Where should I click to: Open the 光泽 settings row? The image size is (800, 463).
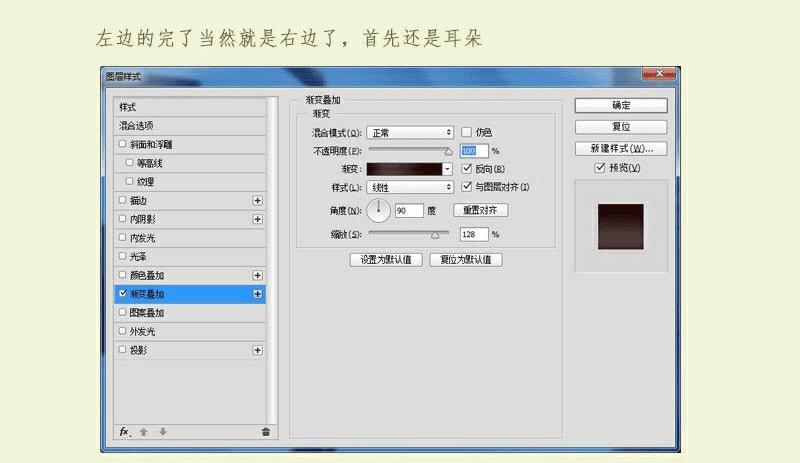tap(190, 256)
